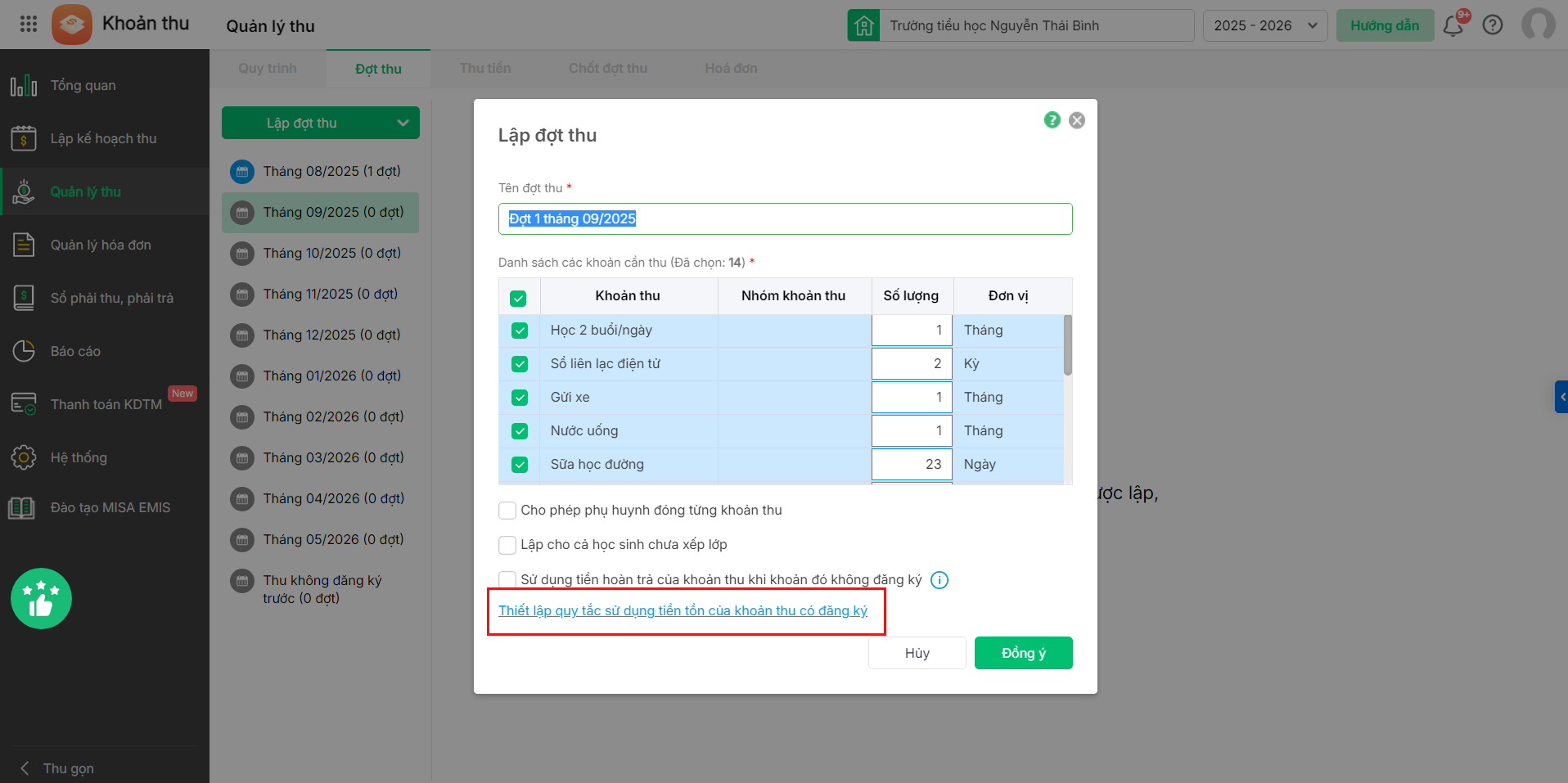Viewport: 1568px width, 783px height.
Task: Enable Lập cho cả học sinh chưa xếp lớp
Action: 507,545
